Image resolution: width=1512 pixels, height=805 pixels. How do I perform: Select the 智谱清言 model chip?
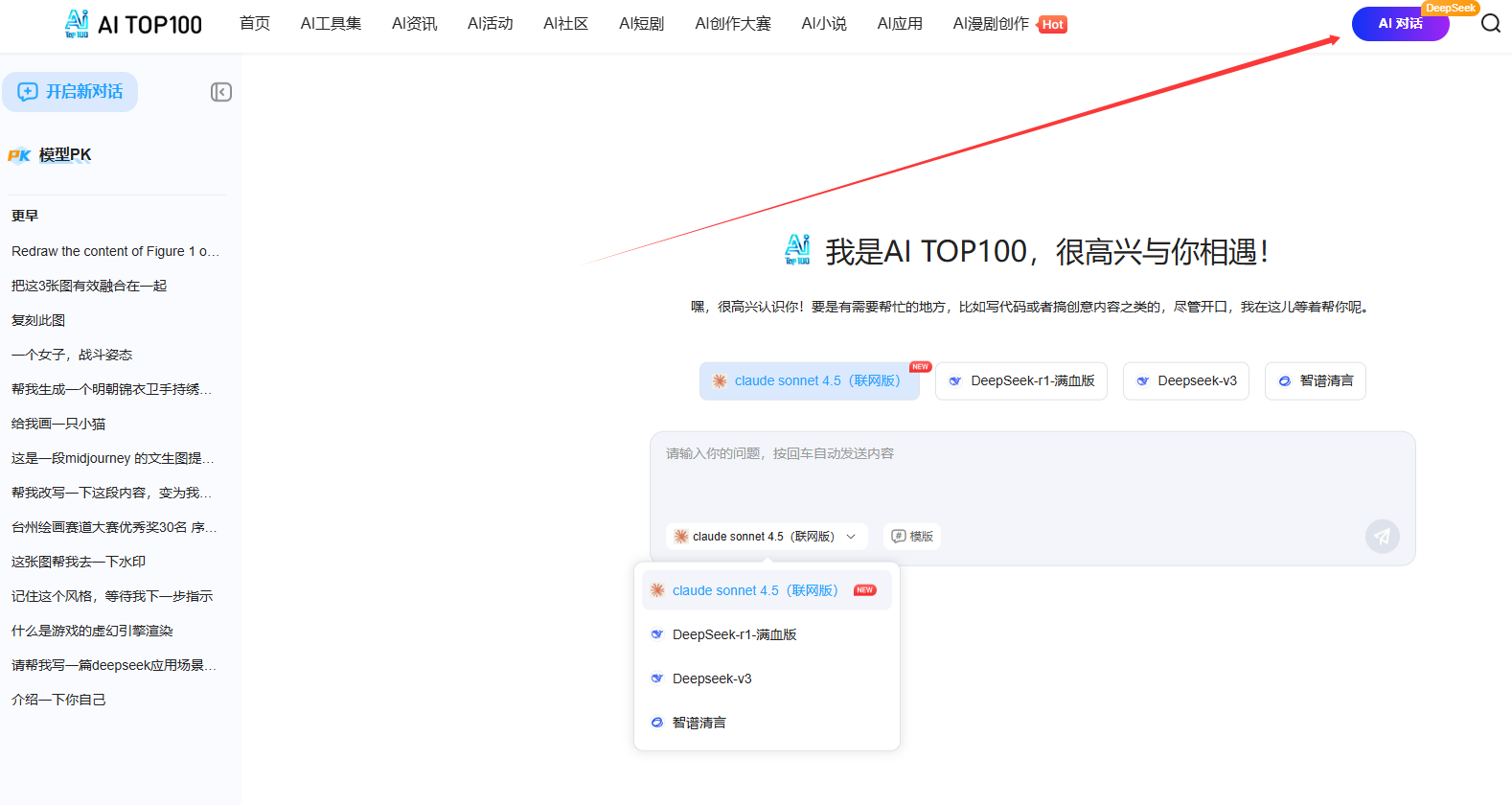click(x=1315, y=381)
